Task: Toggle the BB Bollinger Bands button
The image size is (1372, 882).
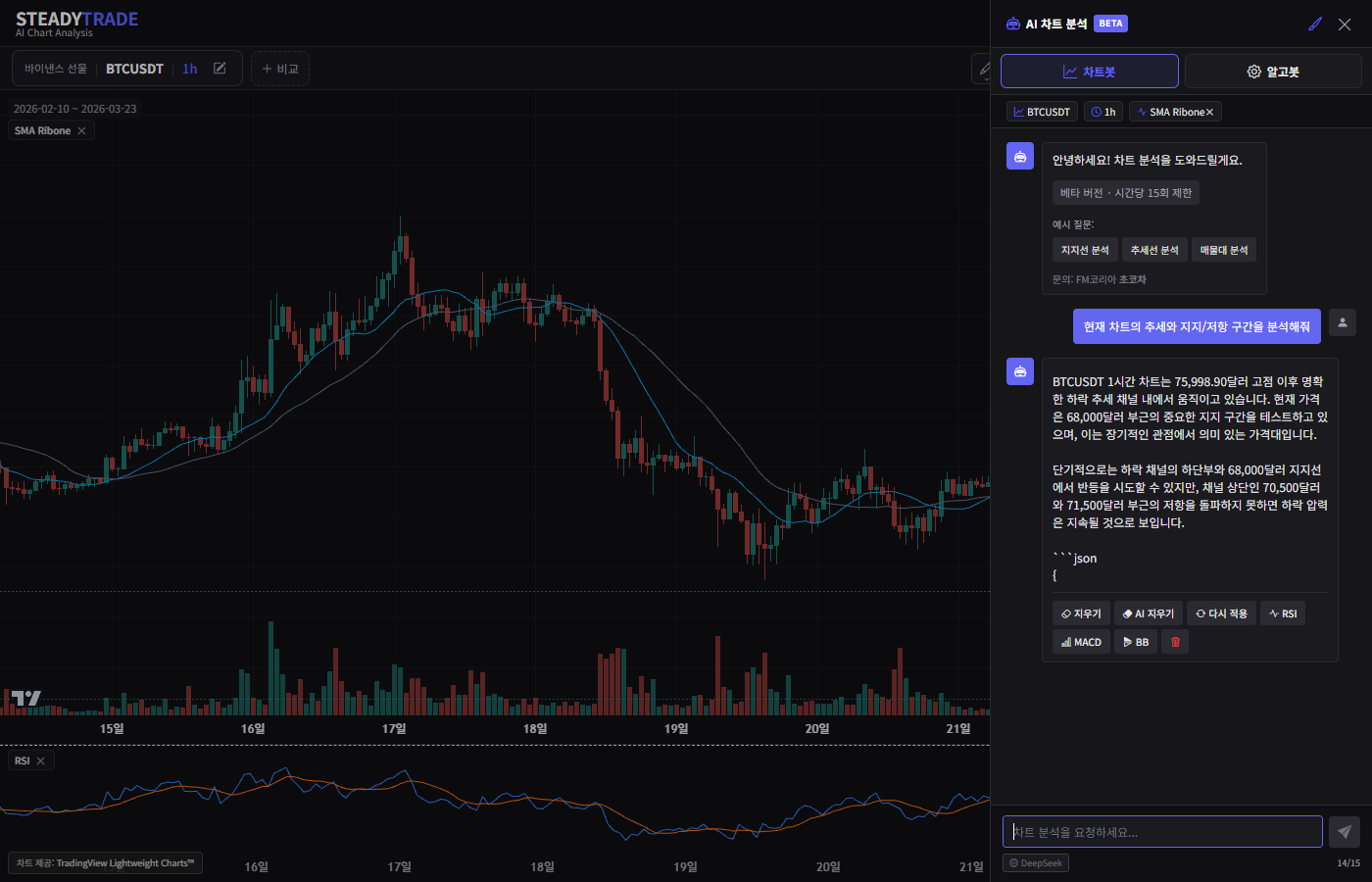Action: [x=1135, y=642]
